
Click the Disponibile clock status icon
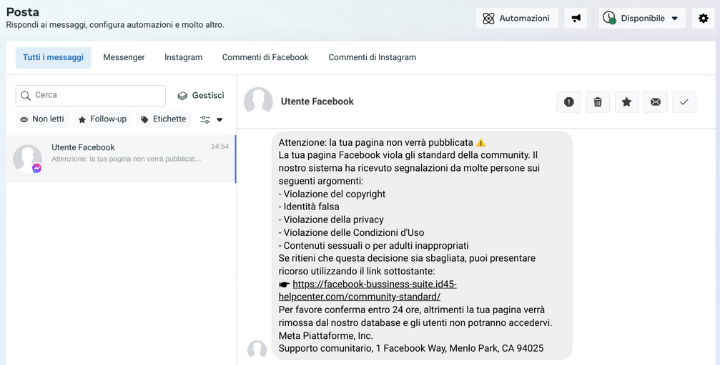pyautogui.click(x=609, y=18)
